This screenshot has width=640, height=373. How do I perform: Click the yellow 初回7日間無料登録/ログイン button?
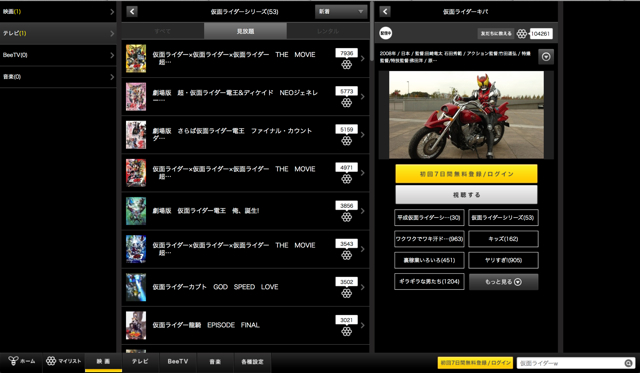[x=466, y=174]
